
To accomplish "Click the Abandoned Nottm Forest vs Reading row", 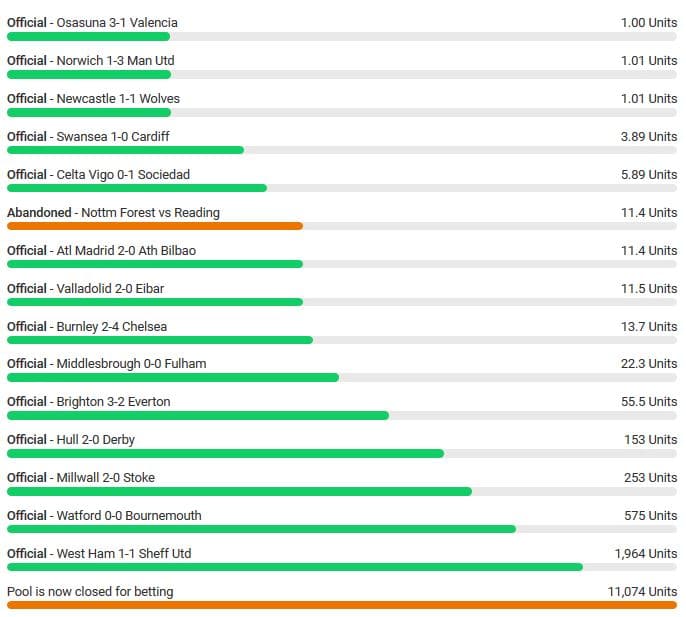I will [113, 212].
